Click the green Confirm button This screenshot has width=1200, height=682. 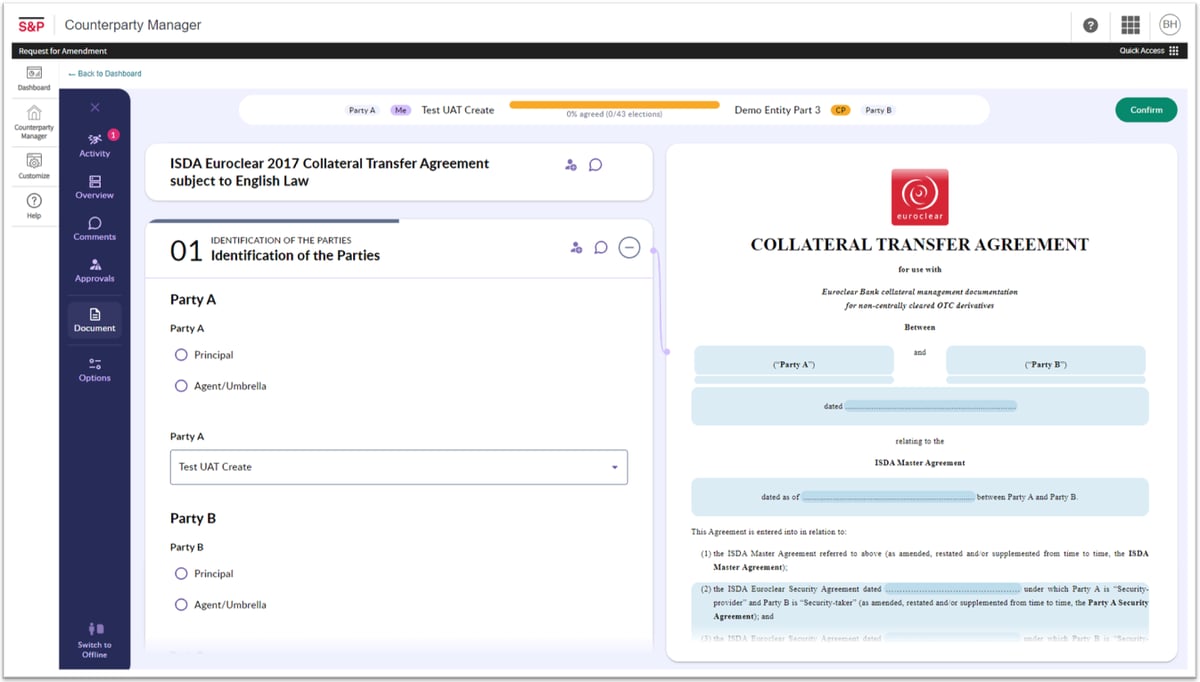tap(1146, 110)
